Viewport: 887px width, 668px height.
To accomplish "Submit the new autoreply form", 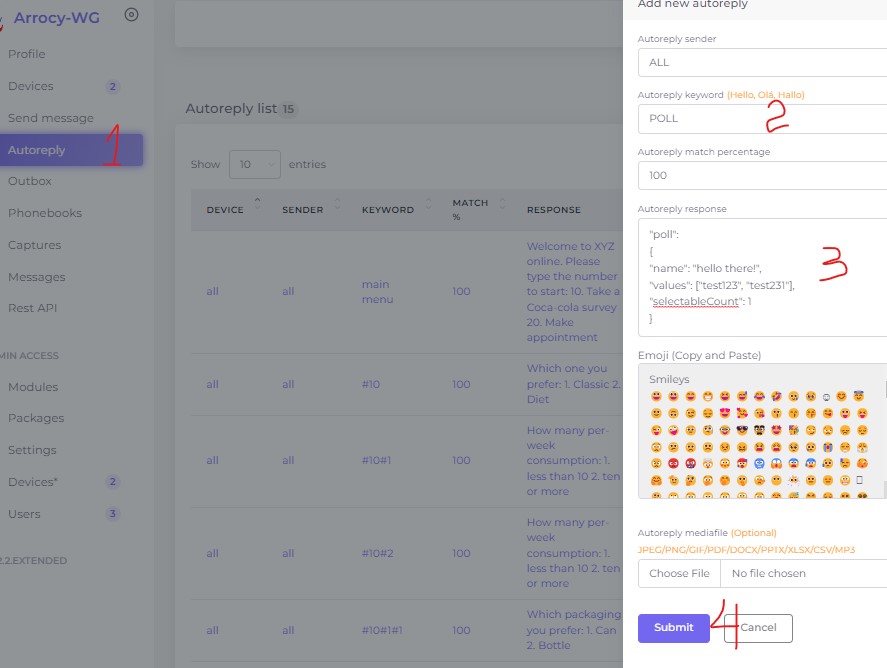I will [x=673, y=628].
